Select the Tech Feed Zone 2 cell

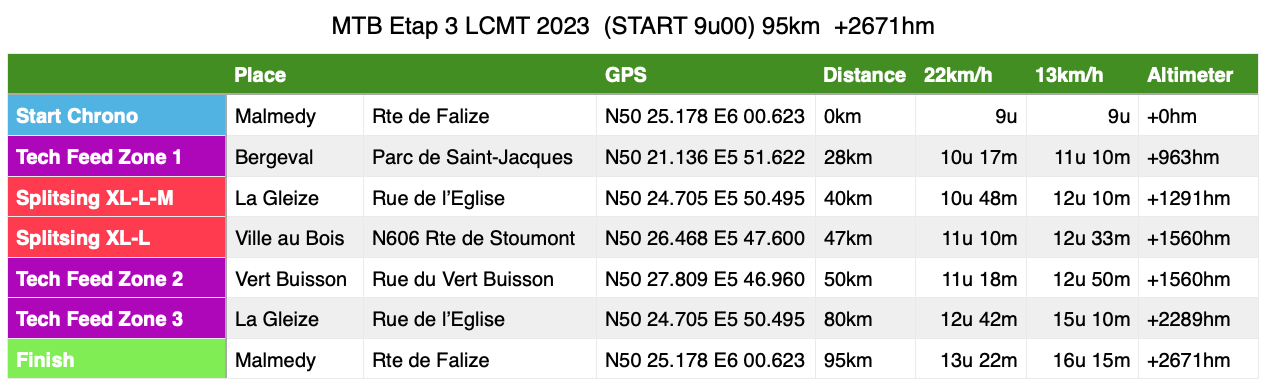coord(118,279)
